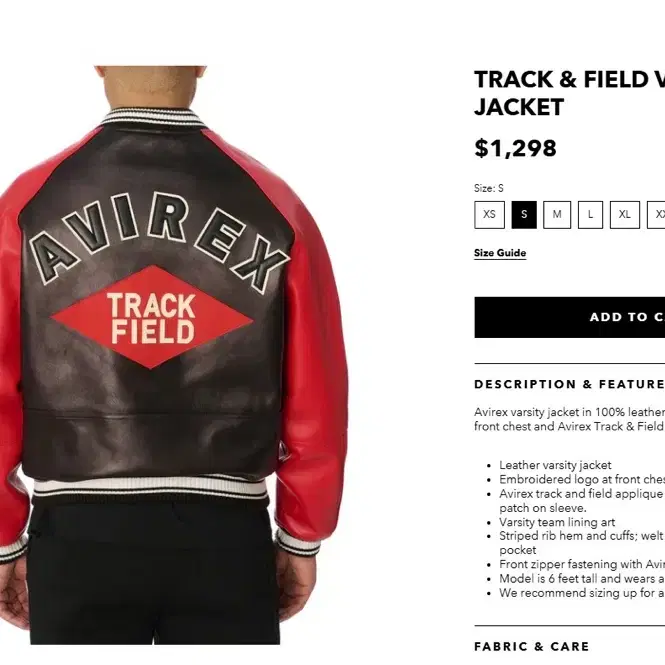Choose size XL

coord(625,215)
